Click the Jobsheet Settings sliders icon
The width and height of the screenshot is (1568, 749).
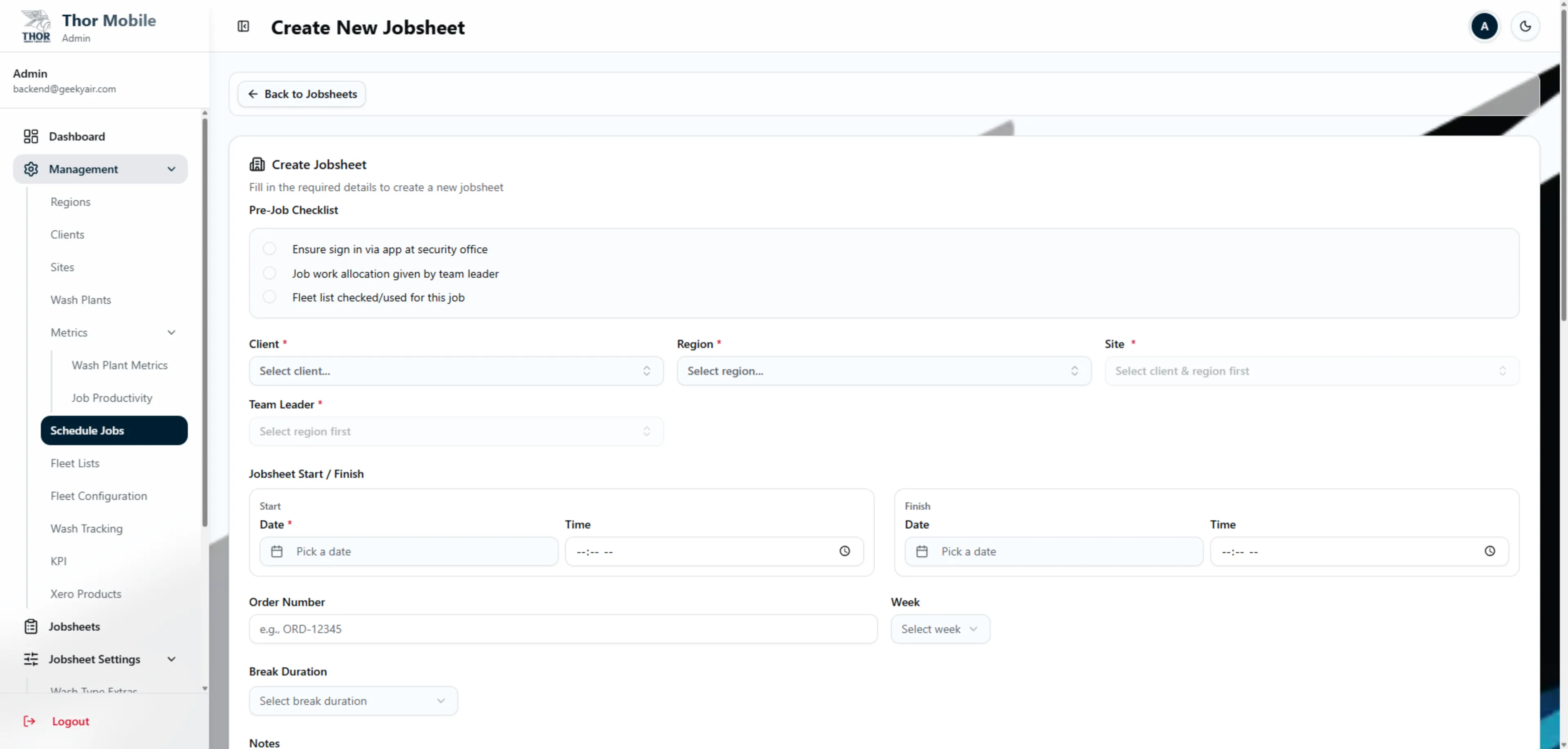pos(31,660)
